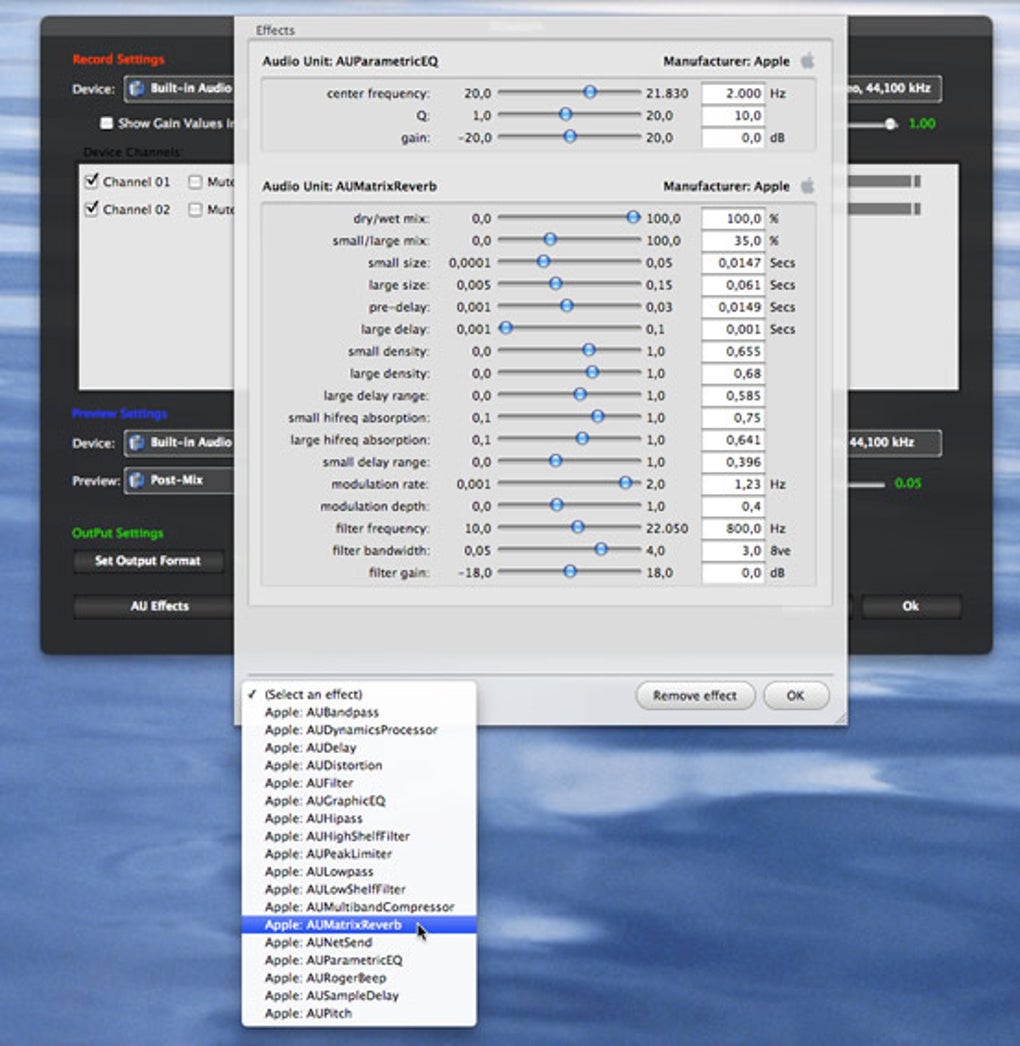1020x1046 pixels.
Task: Select Apple: AUDistortion effect
Action: 359,765
